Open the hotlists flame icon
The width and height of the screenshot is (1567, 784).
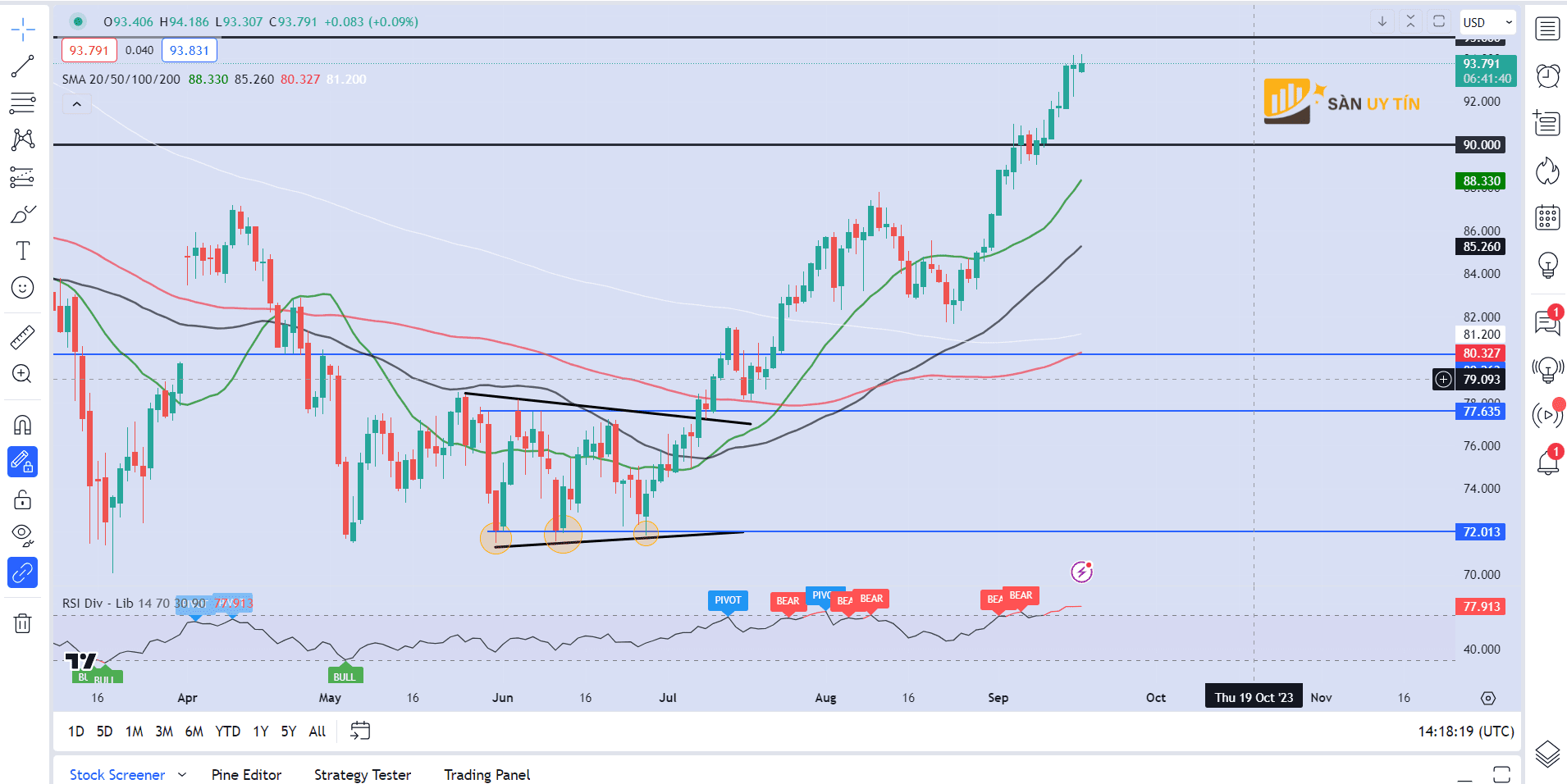coord(1547,171)
